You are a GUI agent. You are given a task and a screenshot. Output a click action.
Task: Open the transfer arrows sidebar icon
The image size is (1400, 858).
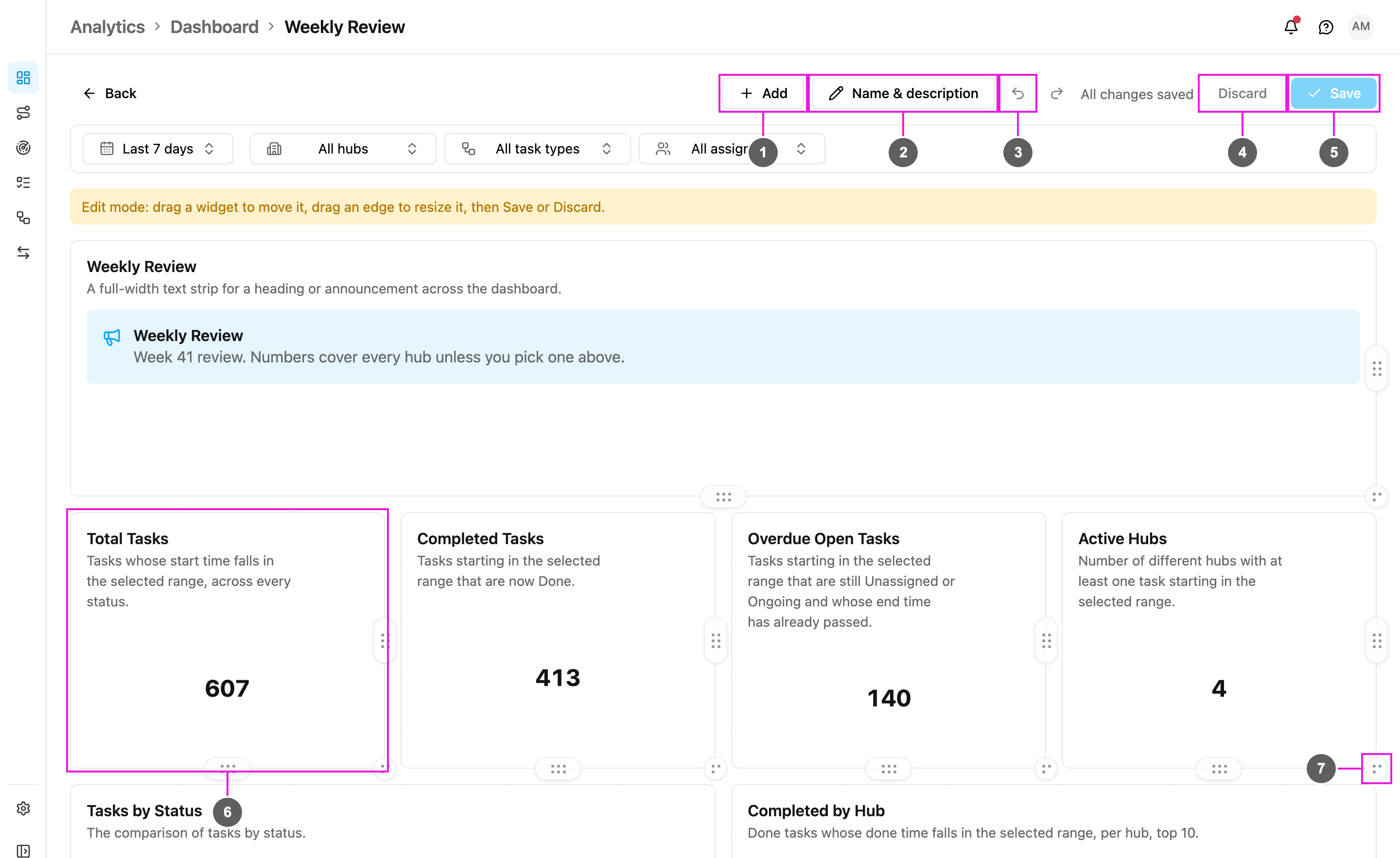[23, 253]
